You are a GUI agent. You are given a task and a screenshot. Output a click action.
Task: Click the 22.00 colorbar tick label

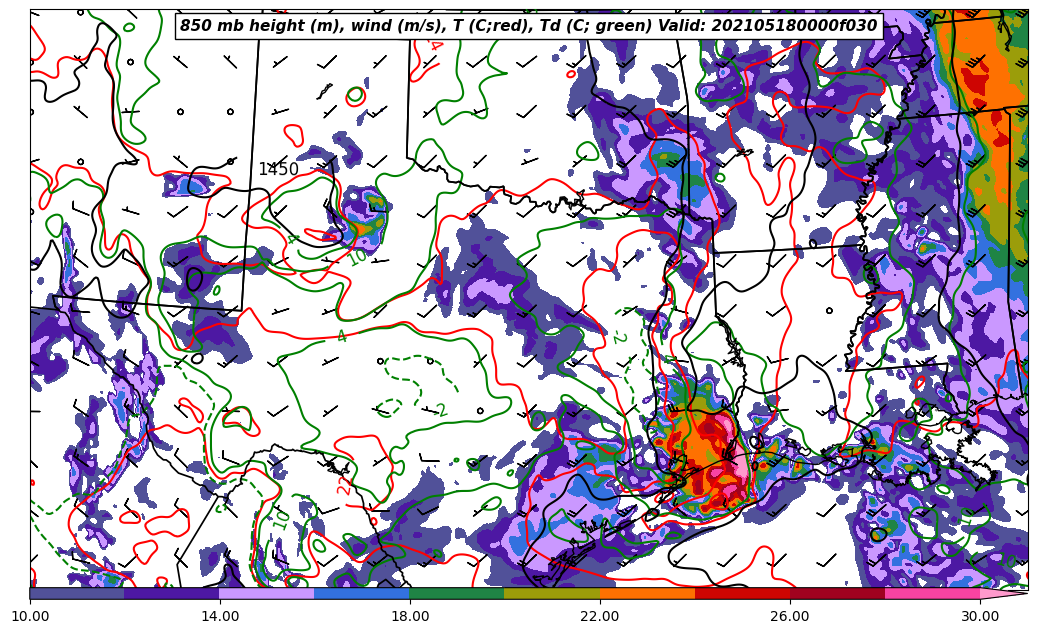click(600, 617)
